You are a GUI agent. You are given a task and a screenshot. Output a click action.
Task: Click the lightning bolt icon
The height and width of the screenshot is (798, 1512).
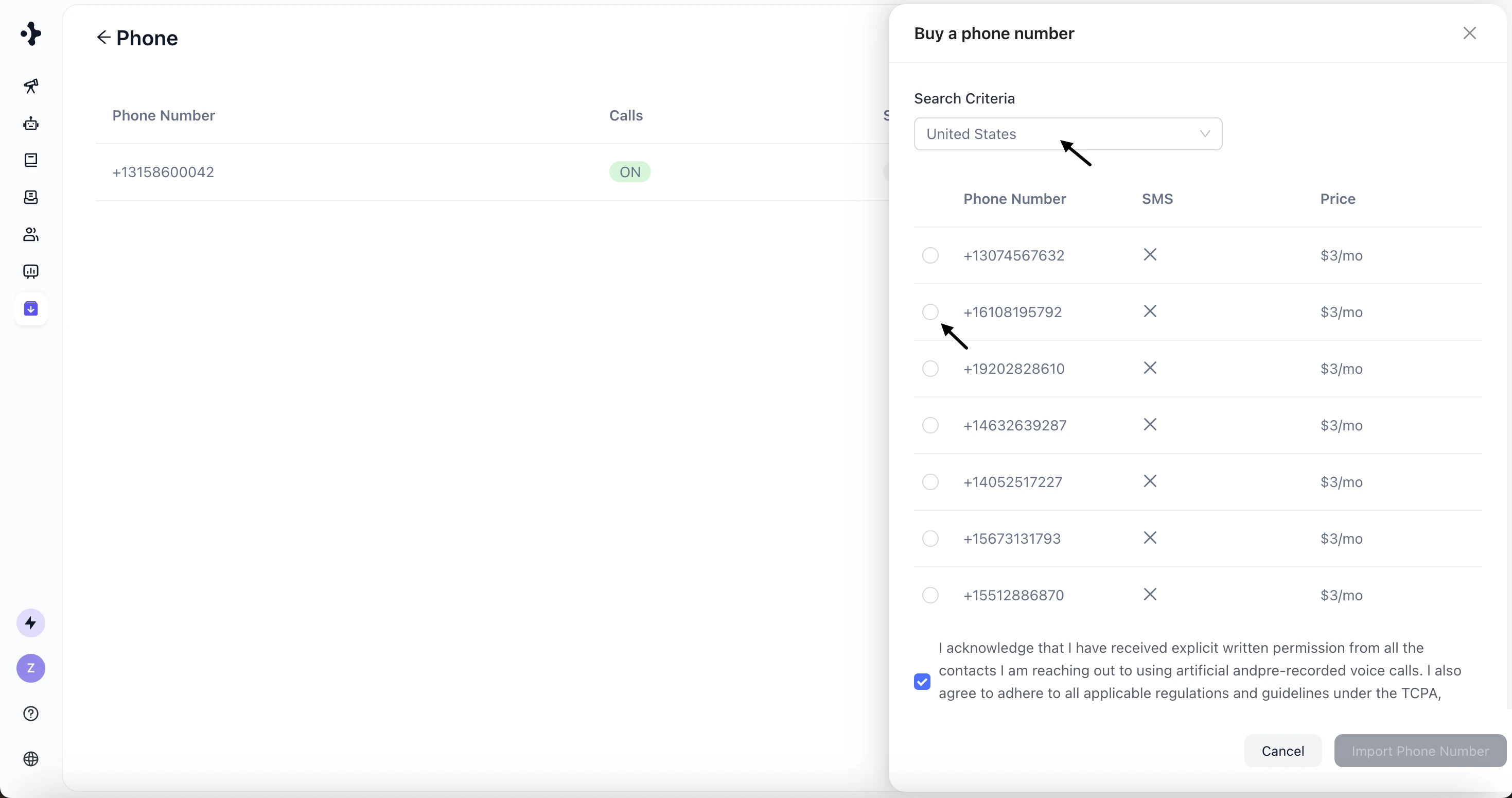coord(30,623)
